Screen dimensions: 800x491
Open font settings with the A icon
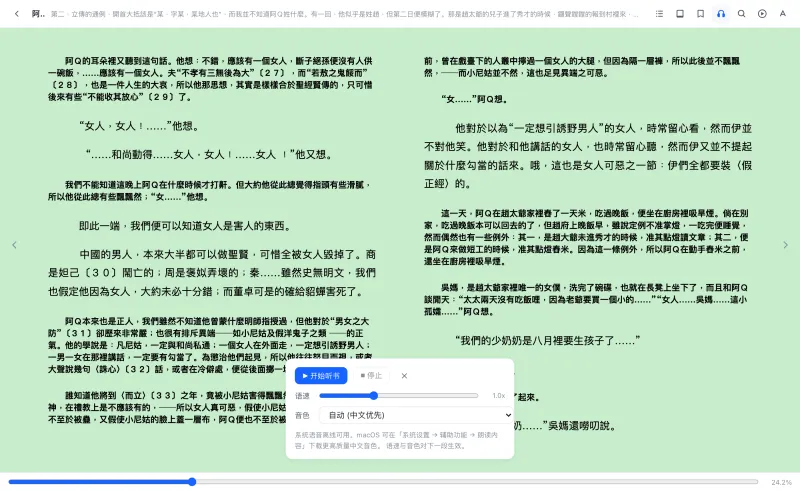coord(782,14)
